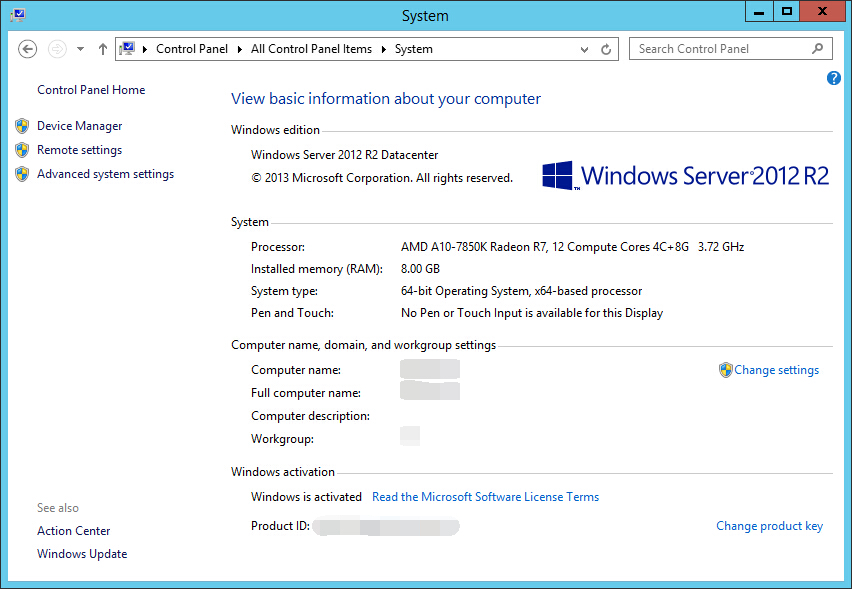852x589 pixels.
Task: Select the 'Windows Server 2012 R2 Datacenter' edition text
Action: click(x=344, y=155)
